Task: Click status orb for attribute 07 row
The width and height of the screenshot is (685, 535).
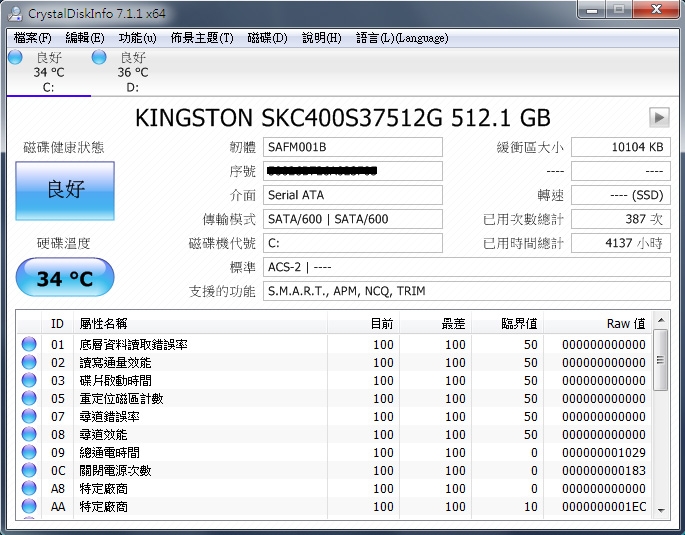Action: (29, 416)
